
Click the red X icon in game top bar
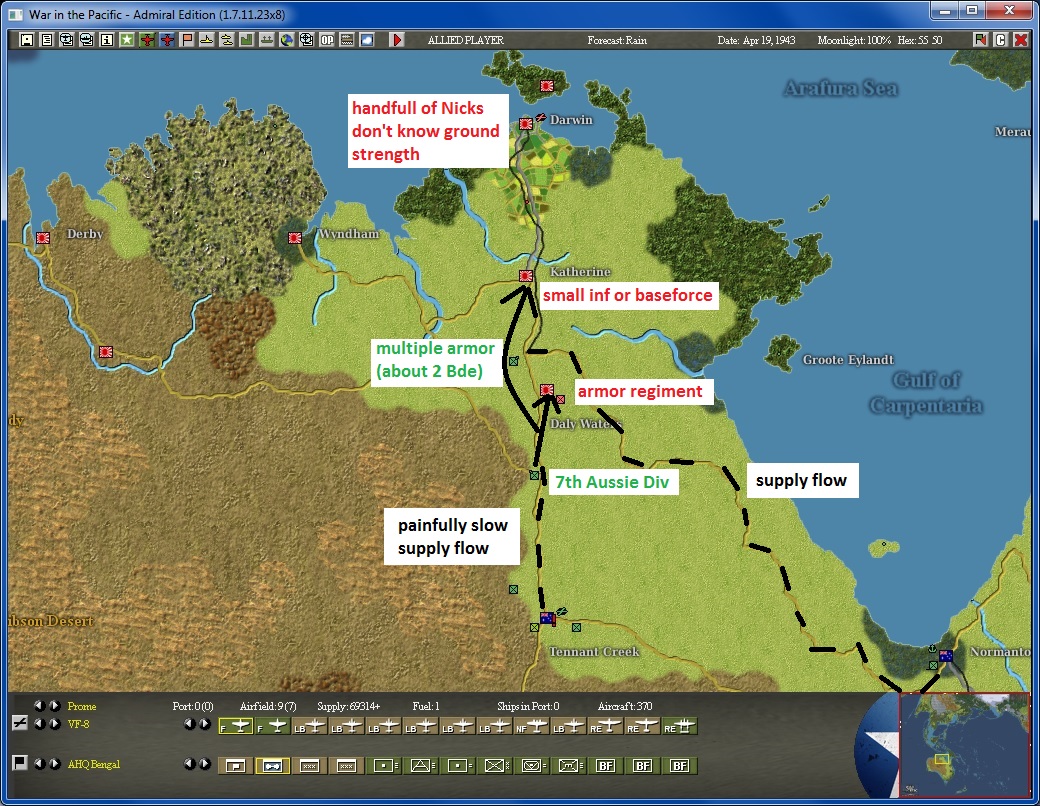(1021, 40)
